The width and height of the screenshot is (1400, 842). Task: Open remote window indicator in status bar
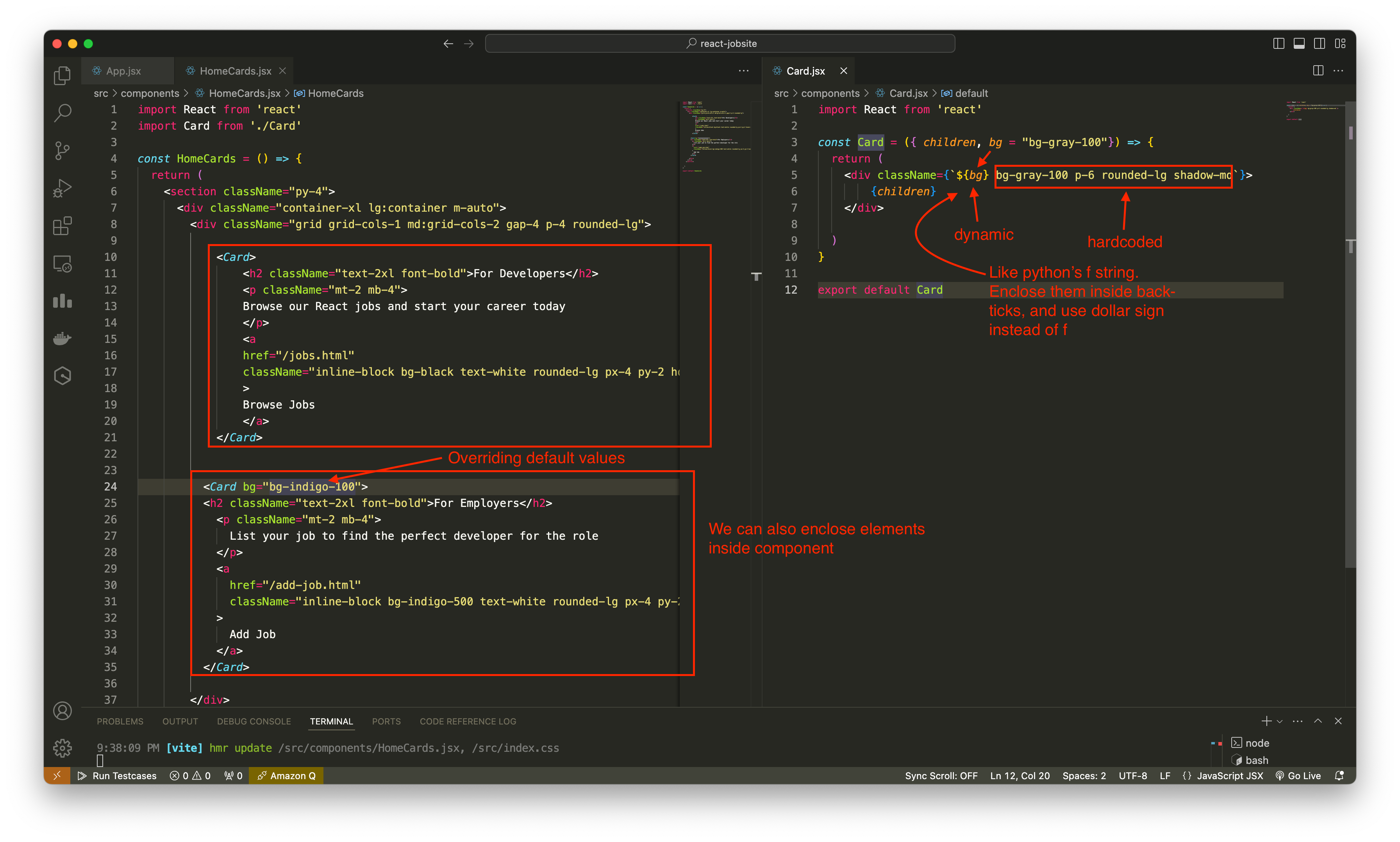[57, 776]
